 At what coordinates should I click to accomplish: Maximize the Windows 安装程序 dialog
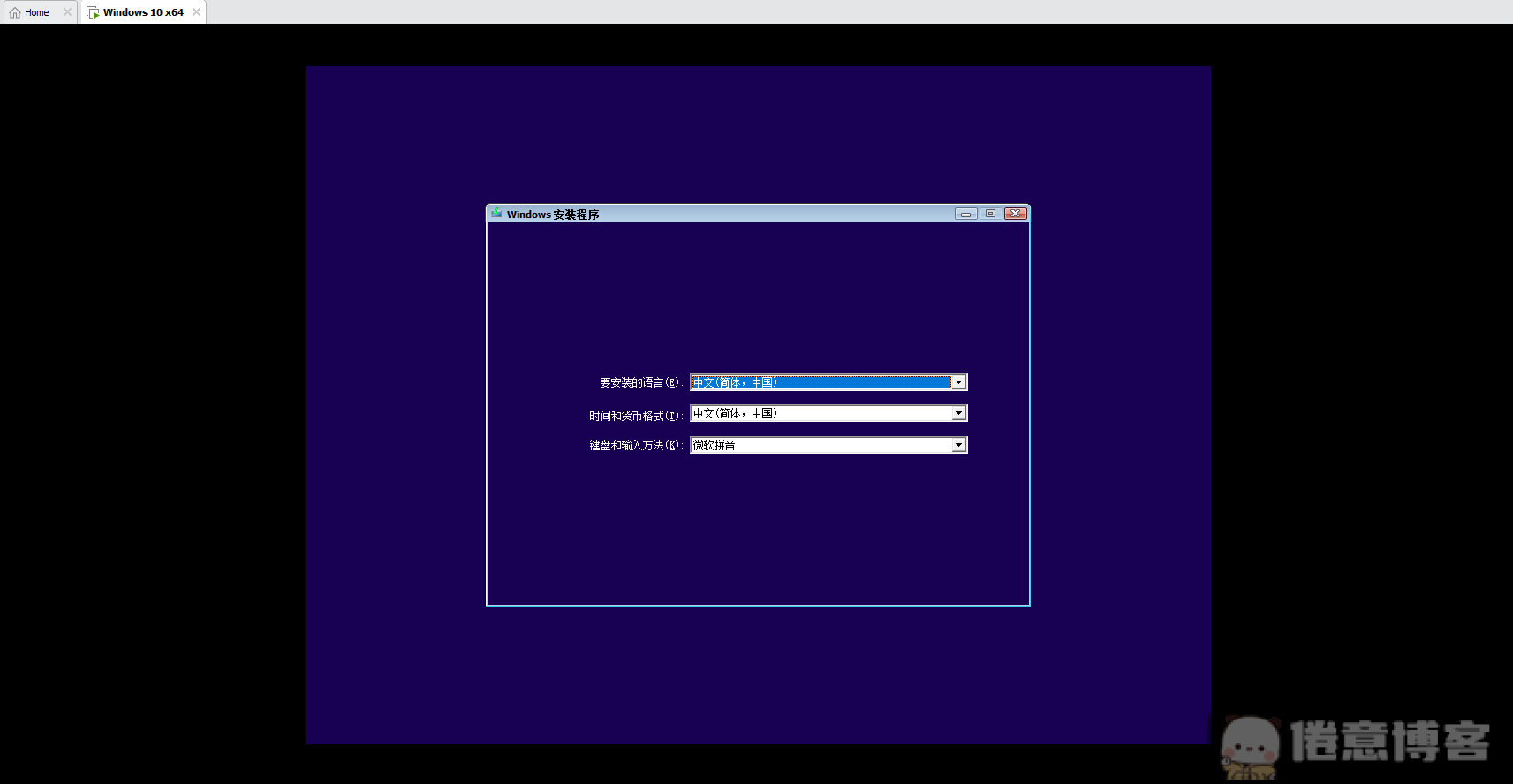pyautogui.click(x=990, y=214)
